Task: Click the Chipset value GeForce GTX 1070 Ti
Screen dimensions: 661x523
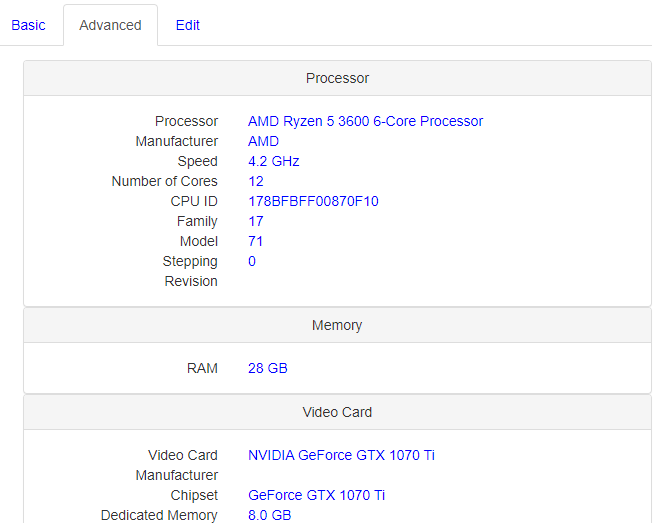Action: (x=316, y=495)
